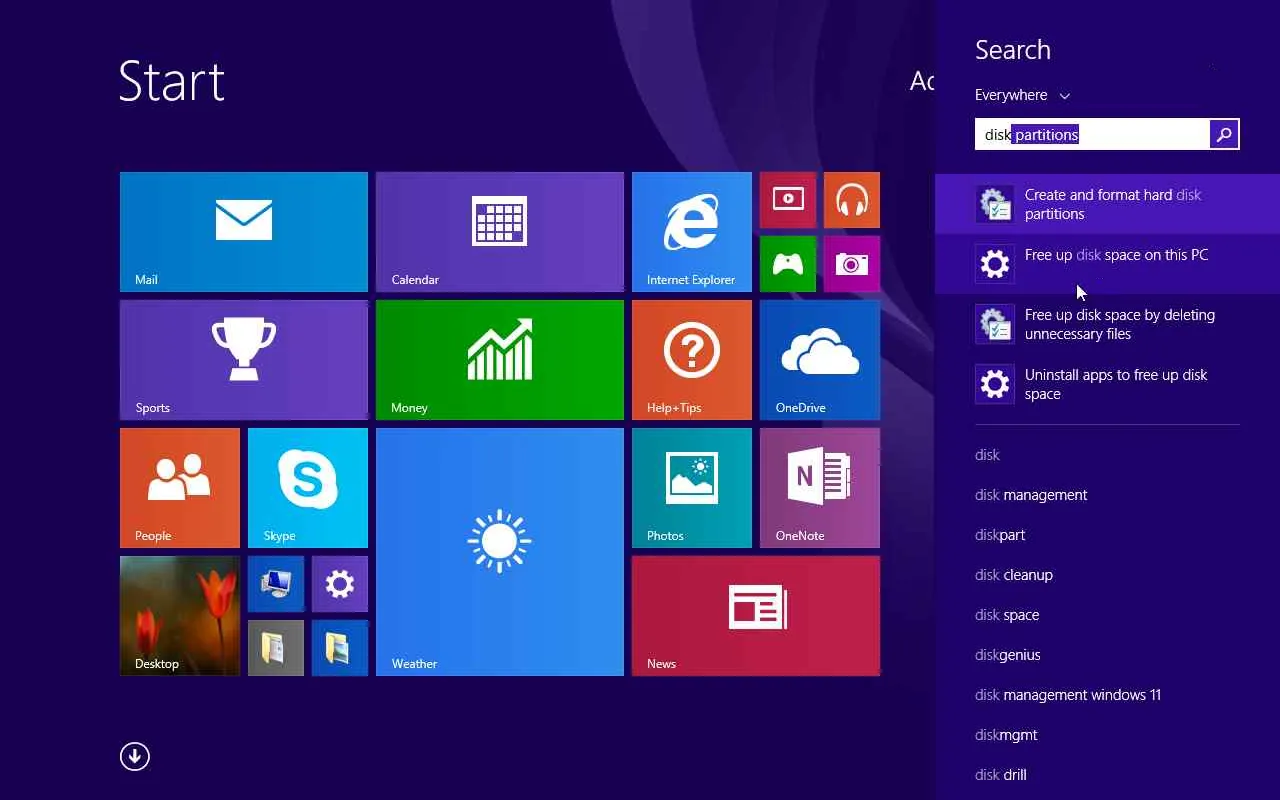Choose the 'disk cleanup' suggestion
The width and height of the screenshot is (1280, 800).
[1014, 575]
